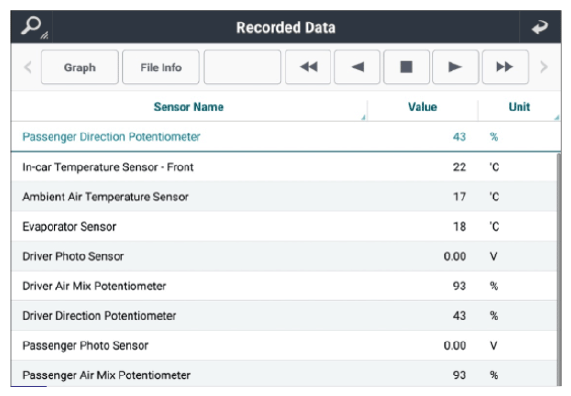Image resolution: width=571 pixels, height=396 pixels.
Task: Select Ambient Air Temperature Sensor row
Action: 284,197
